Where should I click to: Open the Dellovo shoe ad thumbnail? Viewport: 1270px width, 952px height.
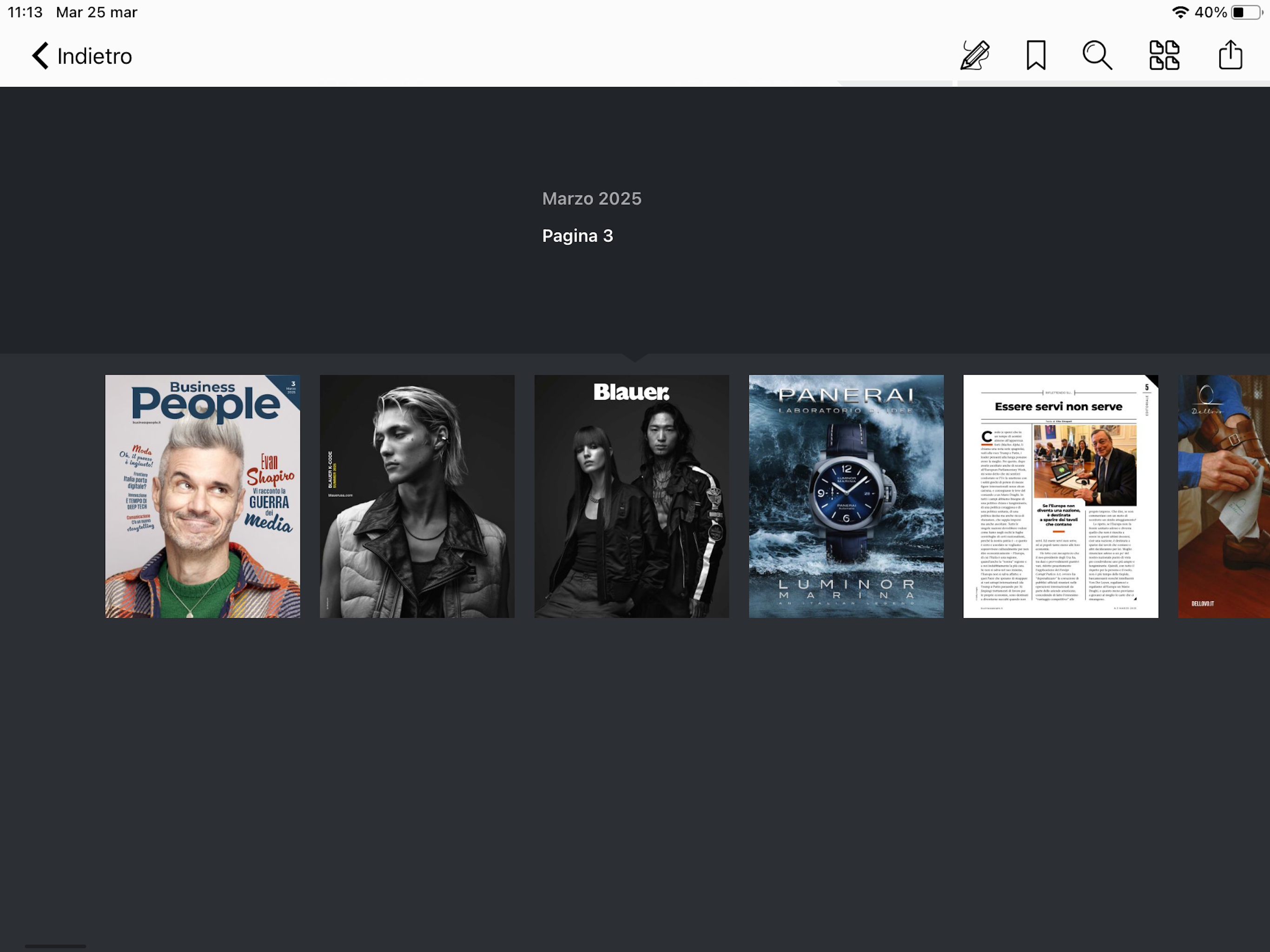[x=1224, y=496]
